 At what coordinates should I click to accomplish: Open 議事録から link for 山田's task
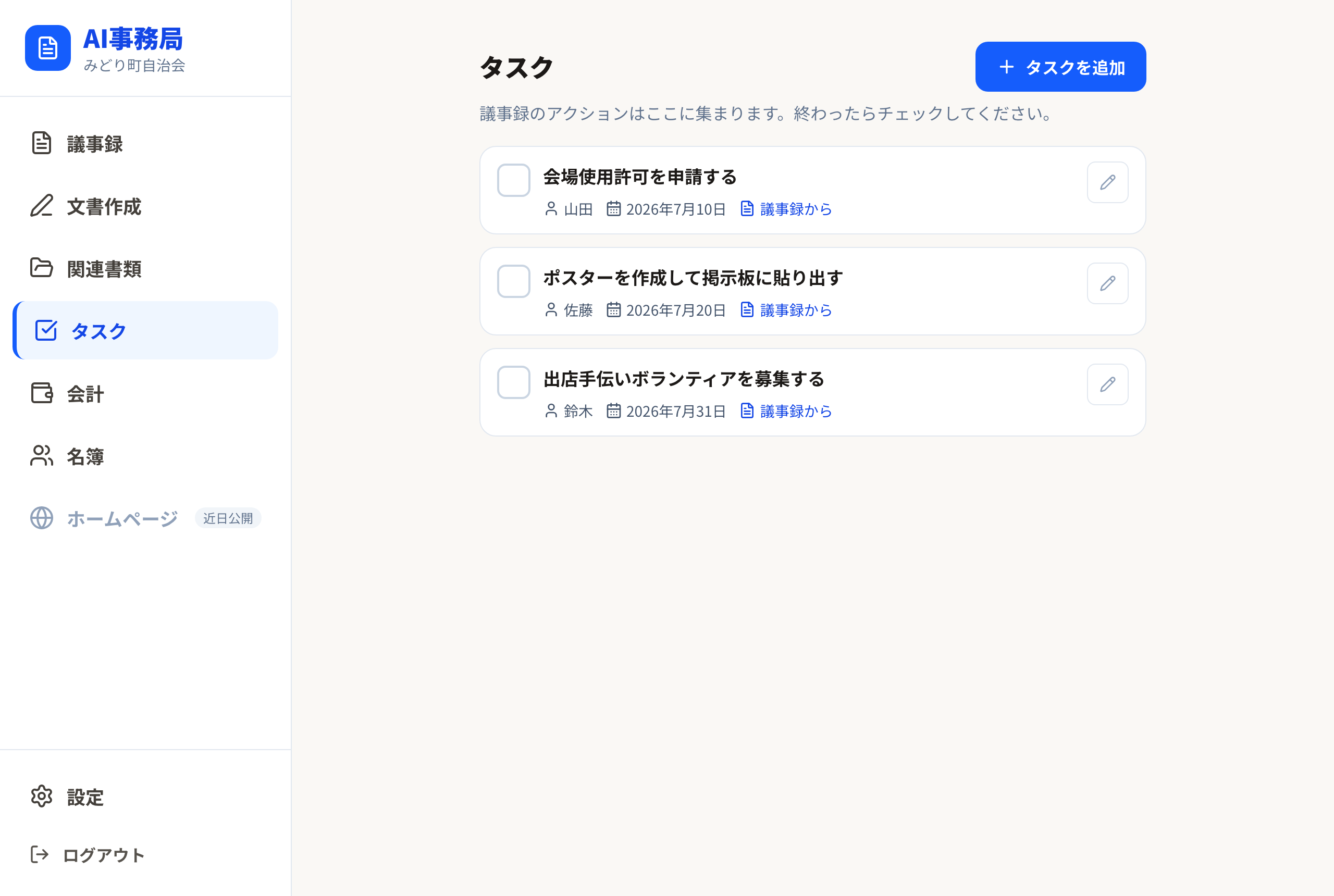tap(786, 208)
